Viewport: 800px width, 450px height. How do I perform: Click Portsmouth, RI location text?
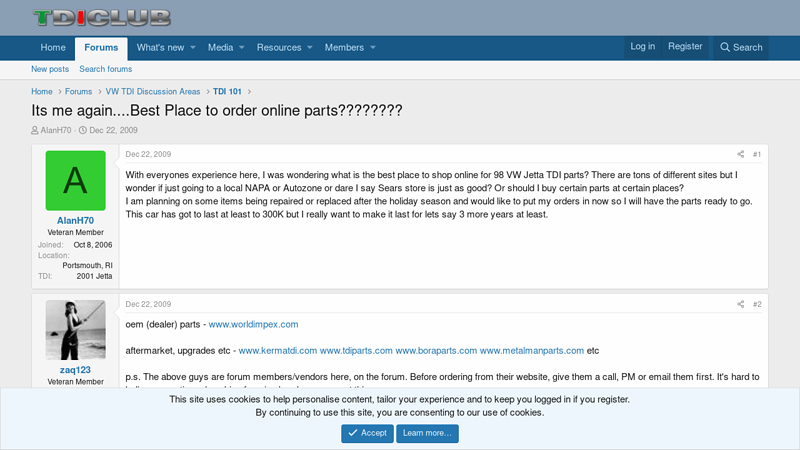[x=87, y=265]
